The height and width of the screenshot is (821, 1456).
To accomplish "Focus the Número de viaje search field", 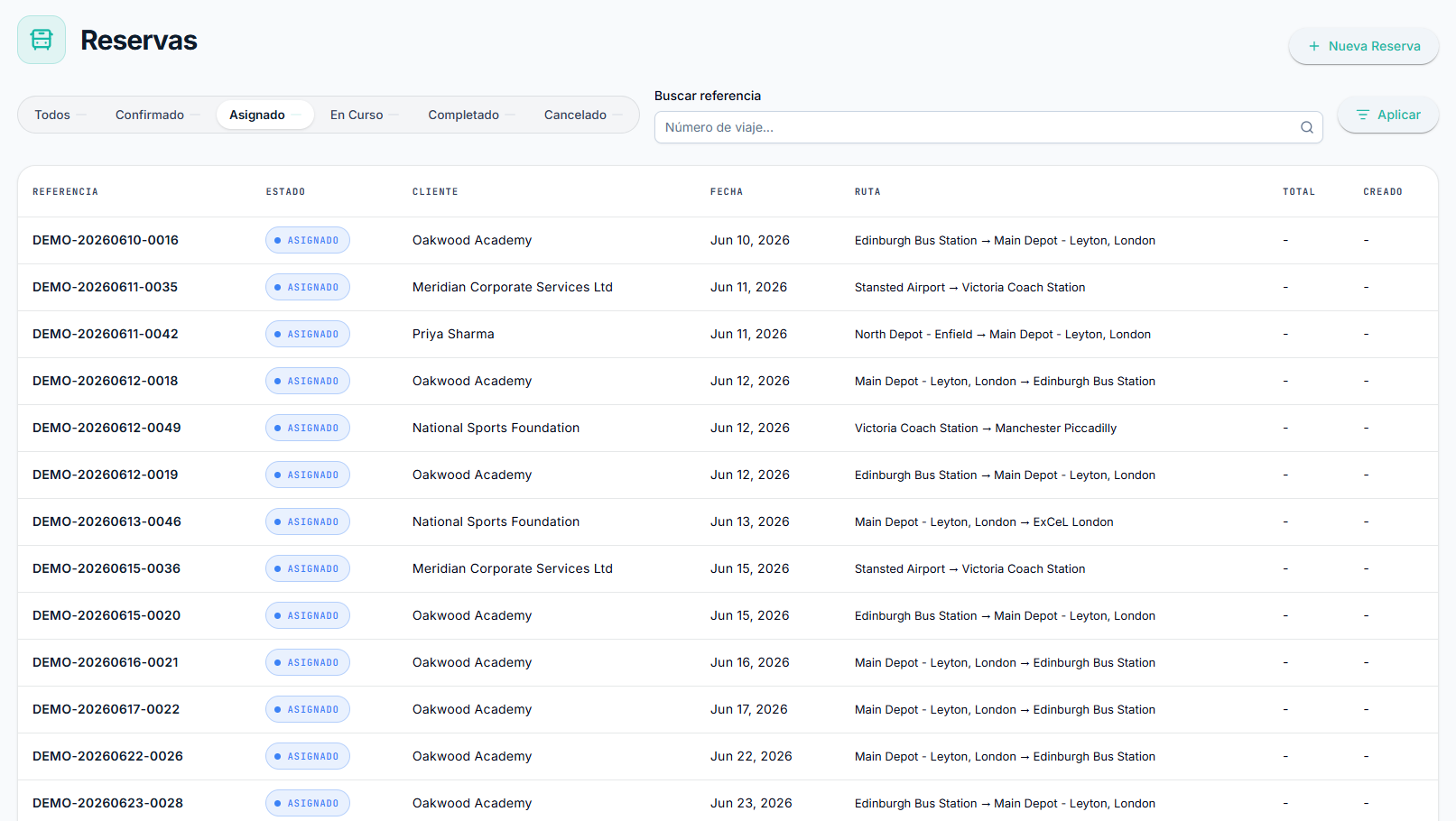I will 988,127.
